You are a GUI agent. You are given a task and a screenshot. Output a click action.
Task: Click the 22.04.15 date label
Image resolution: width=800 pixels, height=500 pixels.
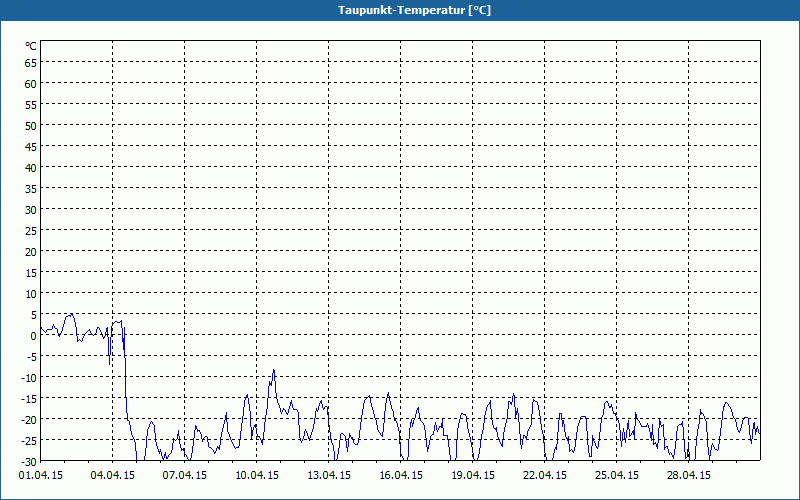coord(544,476)
